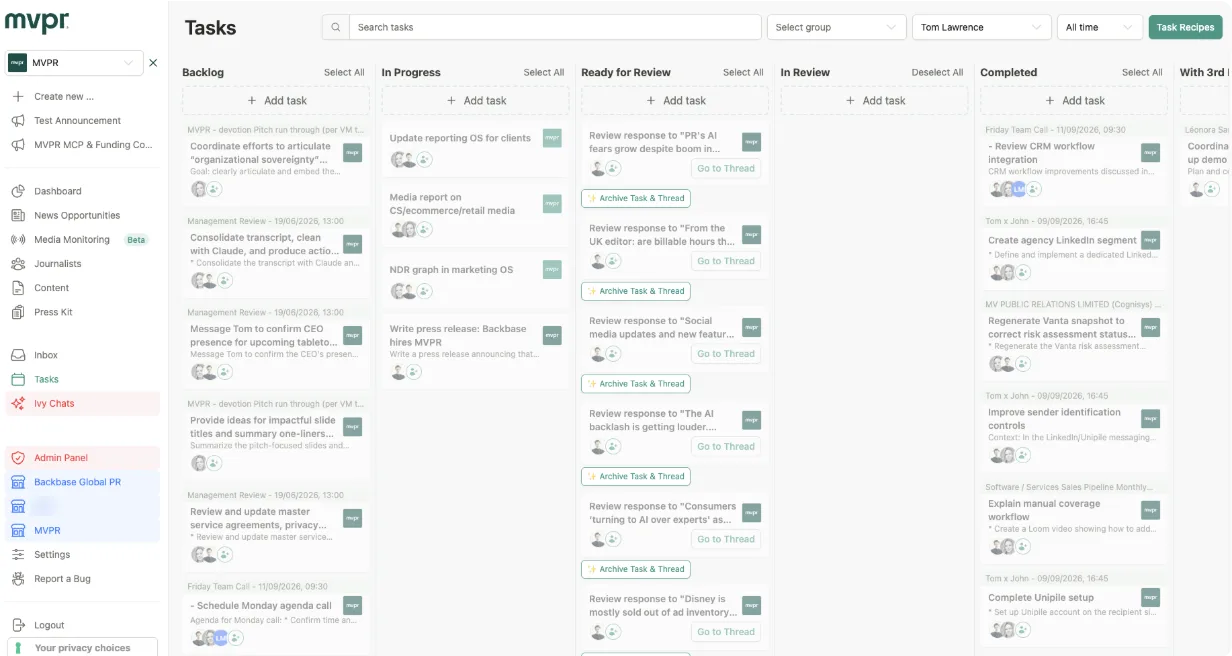Go to Thread for The AI backlash review
The height and width of the screenshot is (656, 1232).
click(x=726, y=447)
